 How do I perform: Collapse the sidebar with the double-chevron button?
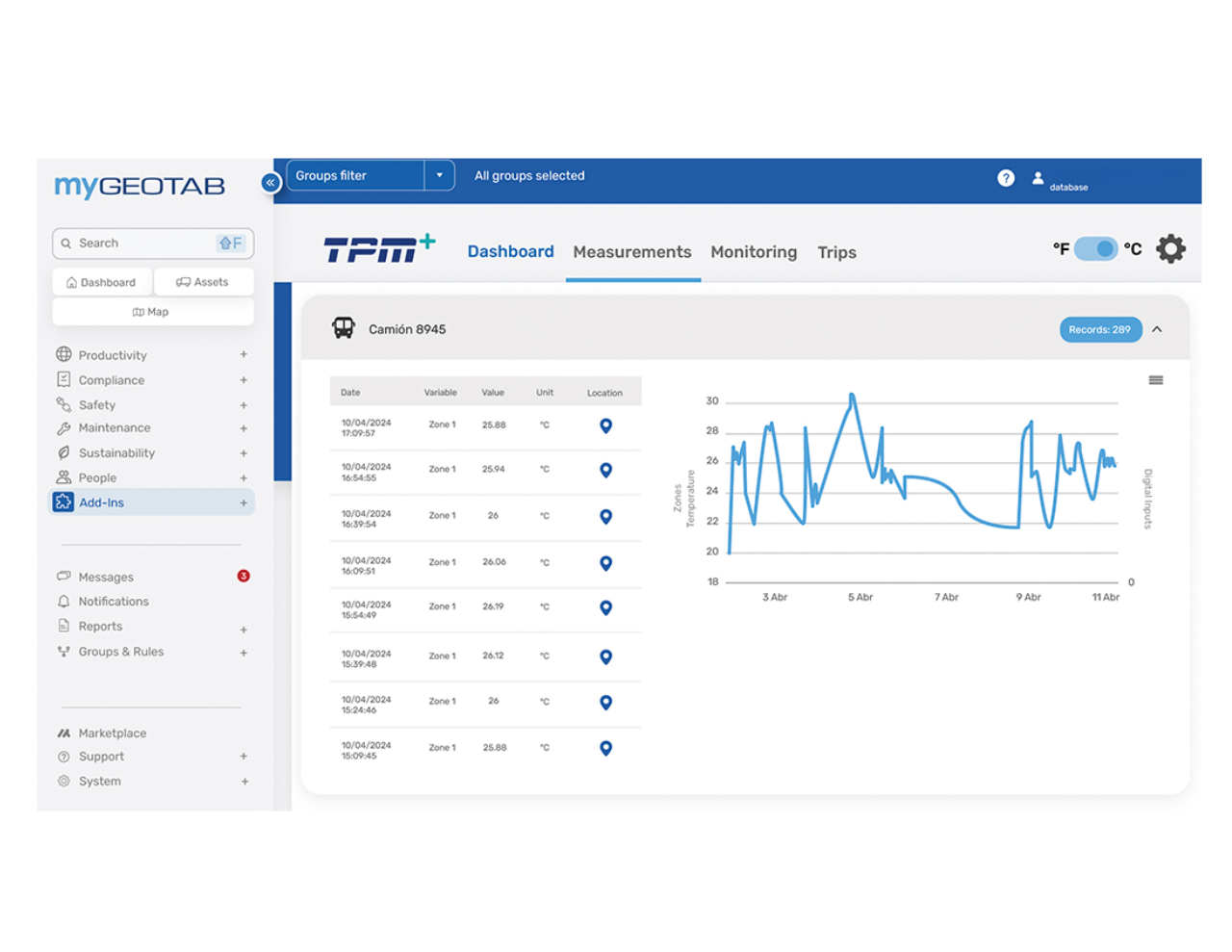pyautogui.click(x=270, y=182)
